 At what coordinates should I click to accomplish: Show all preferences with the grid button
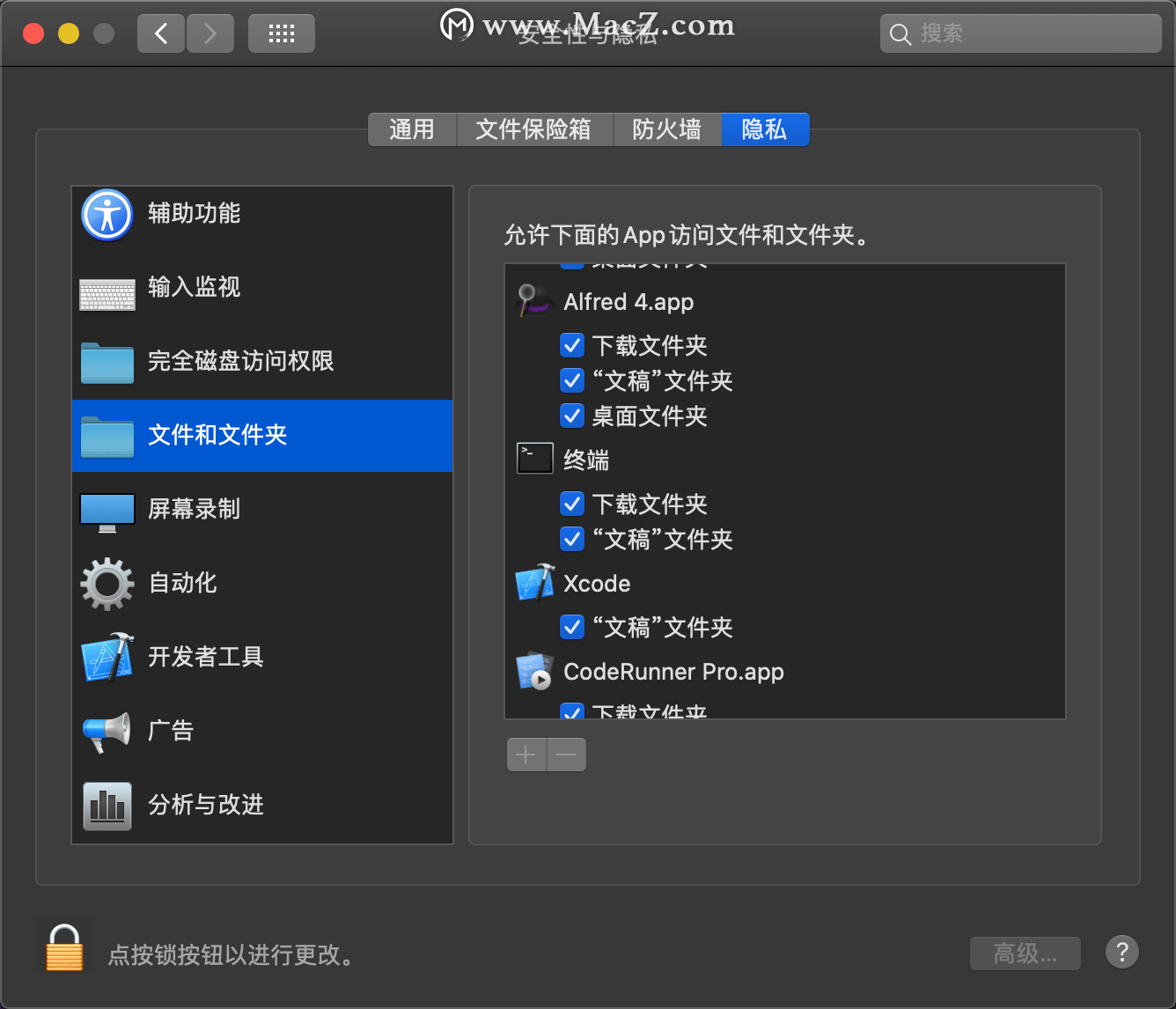282,33
